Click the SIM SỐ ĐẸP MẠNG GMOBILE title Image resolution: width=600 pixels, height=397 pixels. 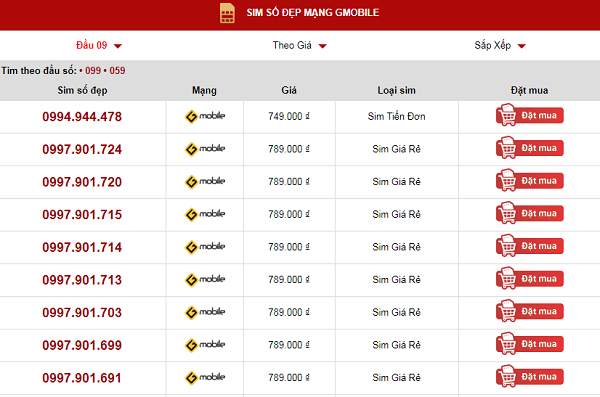tap(313, 13)
